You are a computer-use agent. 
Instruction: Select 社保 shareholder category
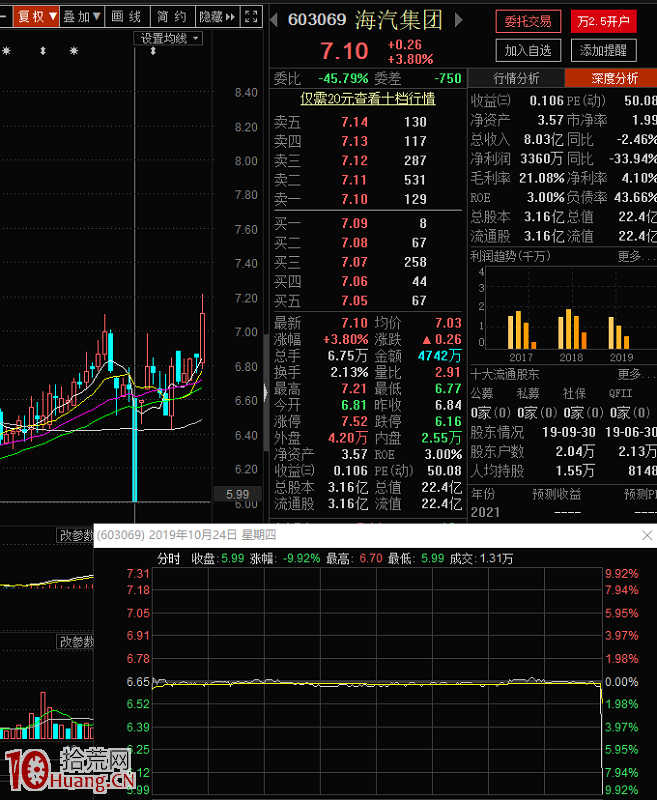[x=574, y=393]
